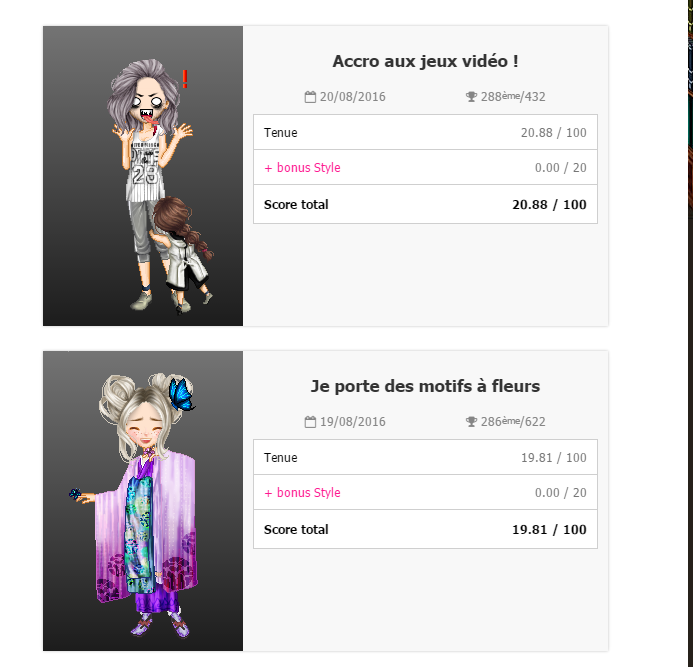Click the blue butterfly hair accessory
This screenshot has width=693, height=667.
tap(181, 394)
